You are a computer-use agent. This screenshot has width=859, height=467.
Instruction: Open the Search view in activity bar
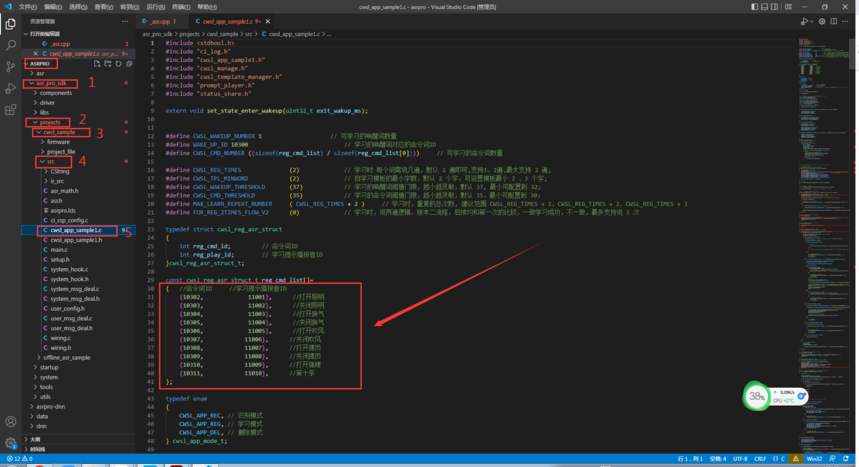point(10,45)
